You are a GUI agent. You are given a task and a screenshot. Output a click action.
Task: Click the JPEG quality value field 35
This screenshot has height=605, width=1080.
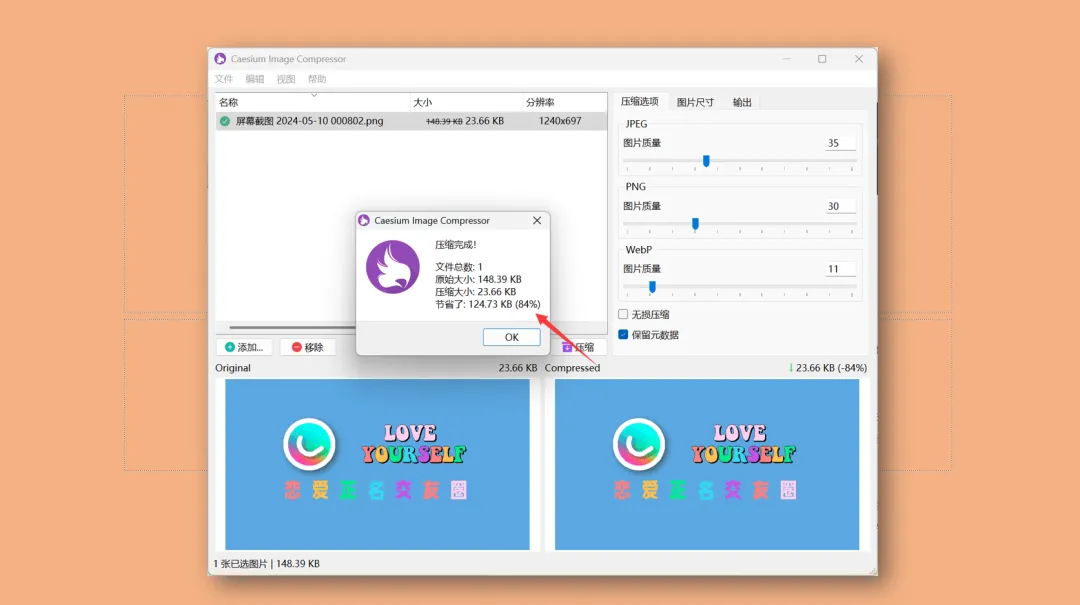click(840, 143)
